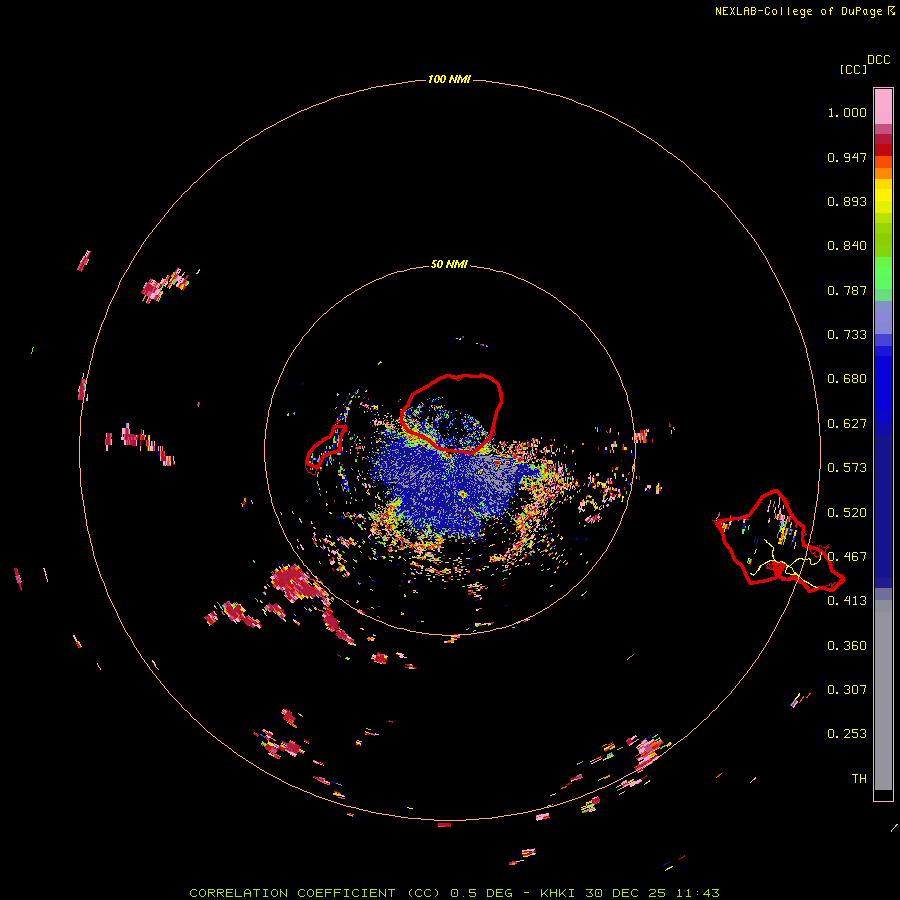Click the 0.573 color scale value
The image size is (900, 900).
pos(847,468)
